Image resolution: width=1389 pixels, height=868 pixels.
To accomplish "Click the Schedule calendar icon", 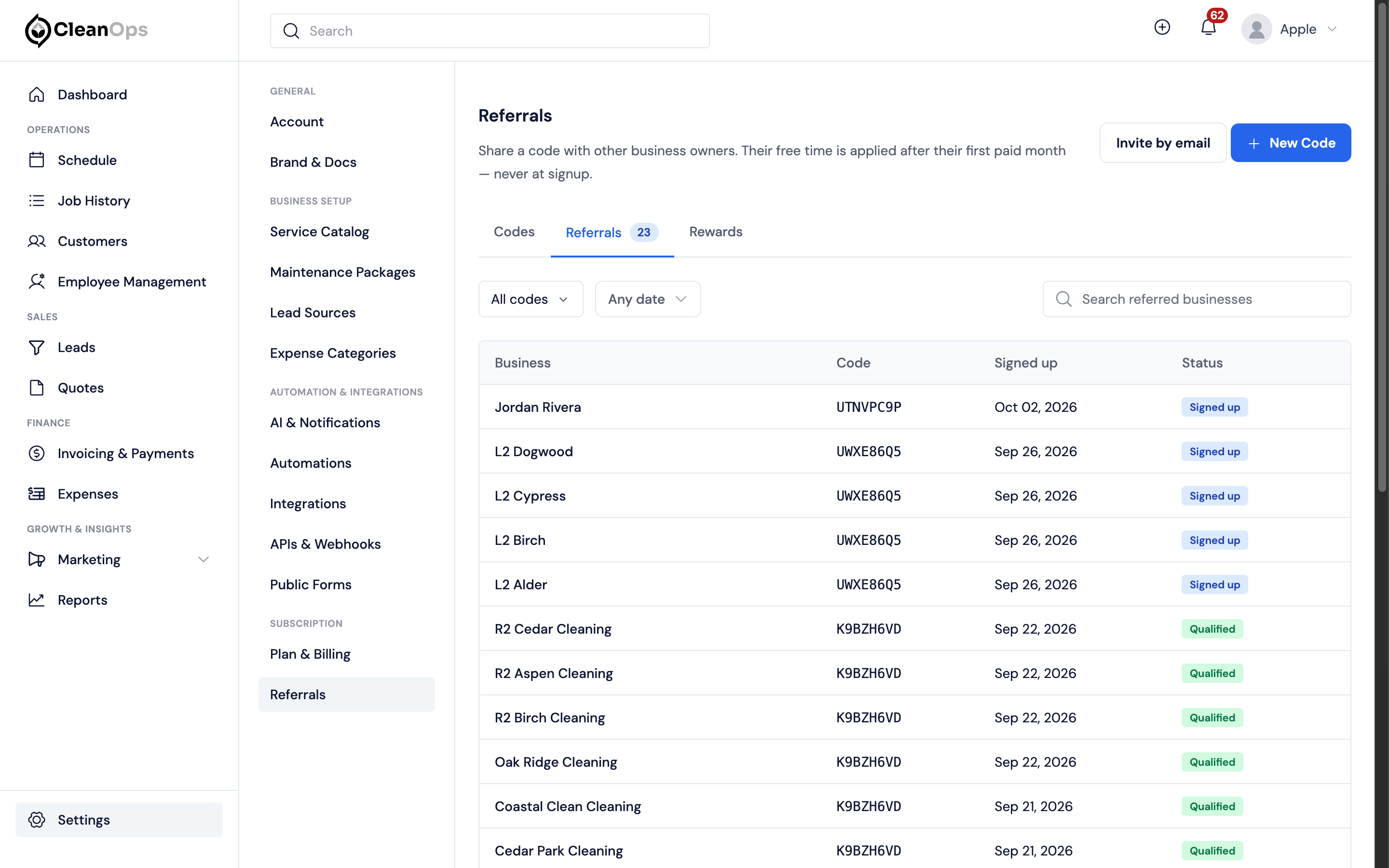I will [x=37, y=160].
